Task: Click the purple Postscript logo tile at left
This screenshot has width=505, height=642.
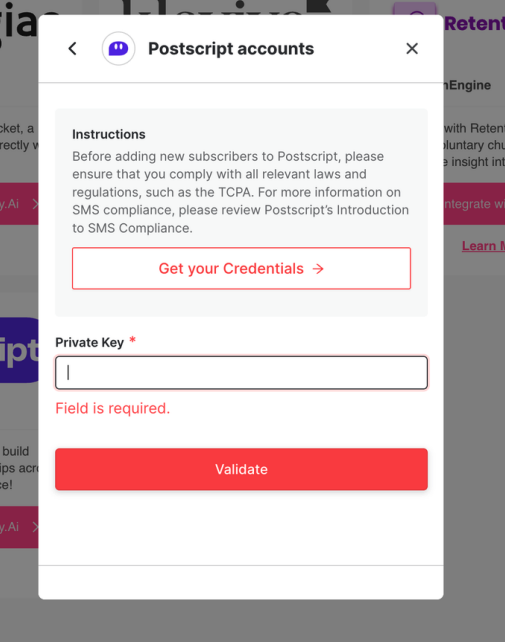Action: (x=19, y=350)
